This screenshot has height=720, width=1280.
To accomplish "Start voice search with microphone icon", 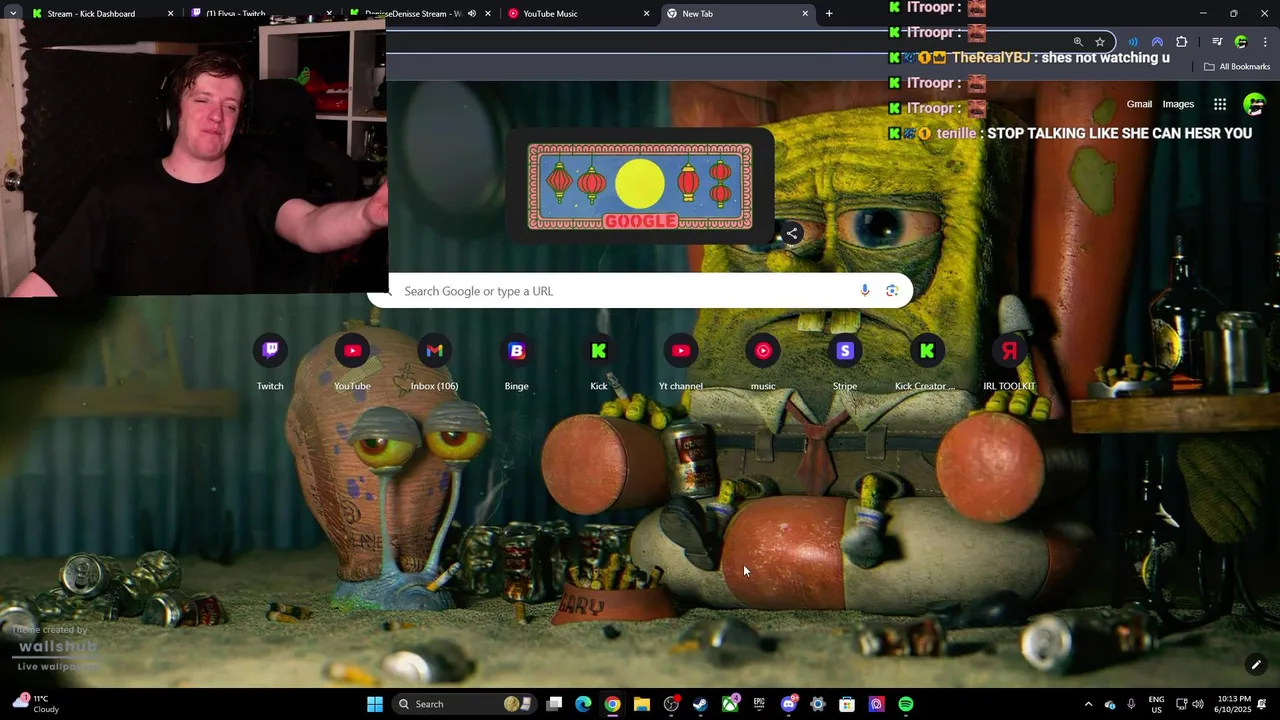I will click(x=865, y=291).
